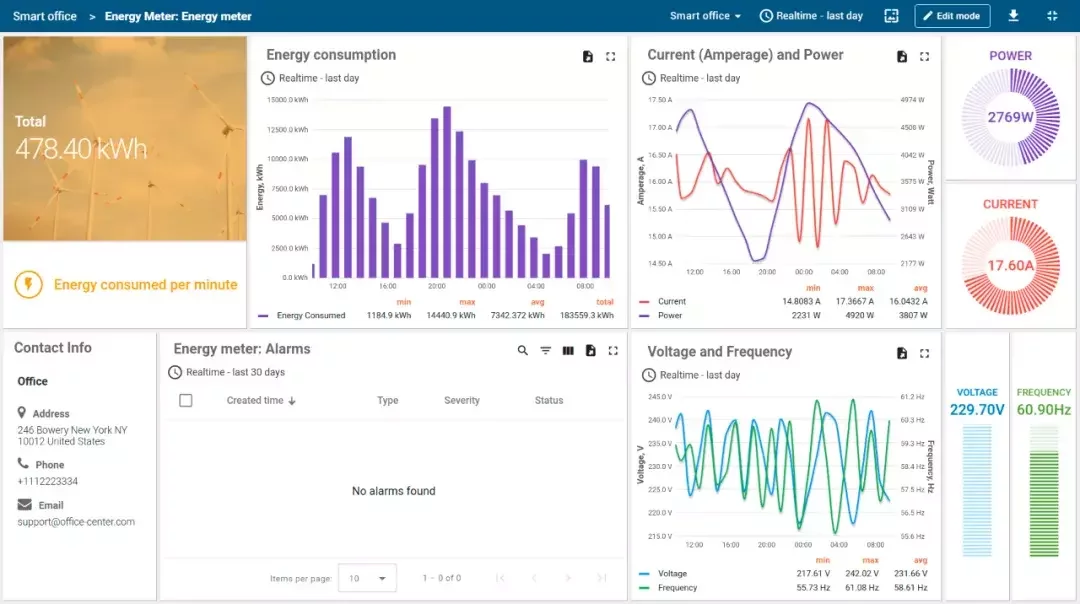Go to Smart office breadcrumb link

(45, 16)
